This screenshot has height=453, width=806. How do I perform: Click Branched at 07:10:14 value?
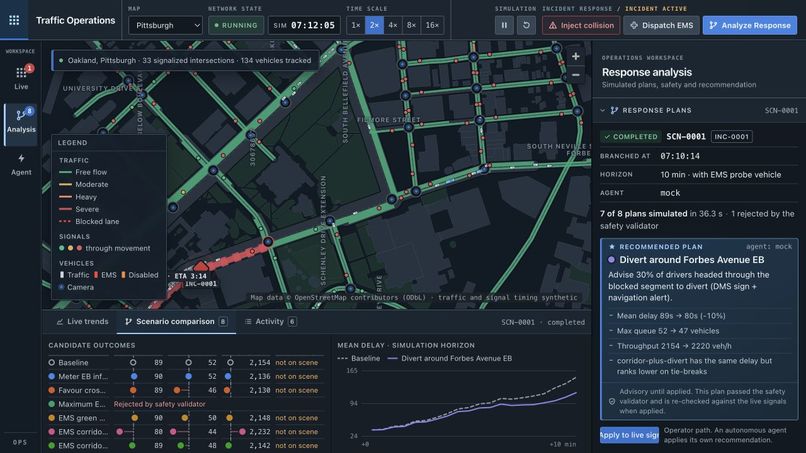[680, 156]
